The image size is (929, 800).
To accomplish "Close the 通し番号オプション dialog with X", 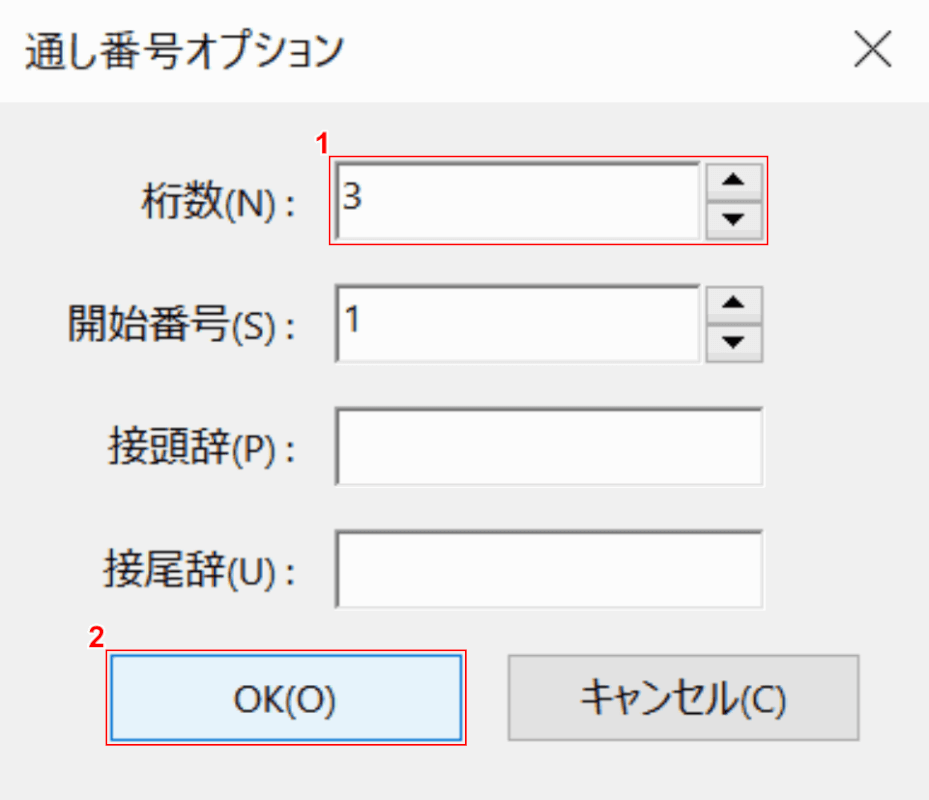I will [x=873, y=50].
